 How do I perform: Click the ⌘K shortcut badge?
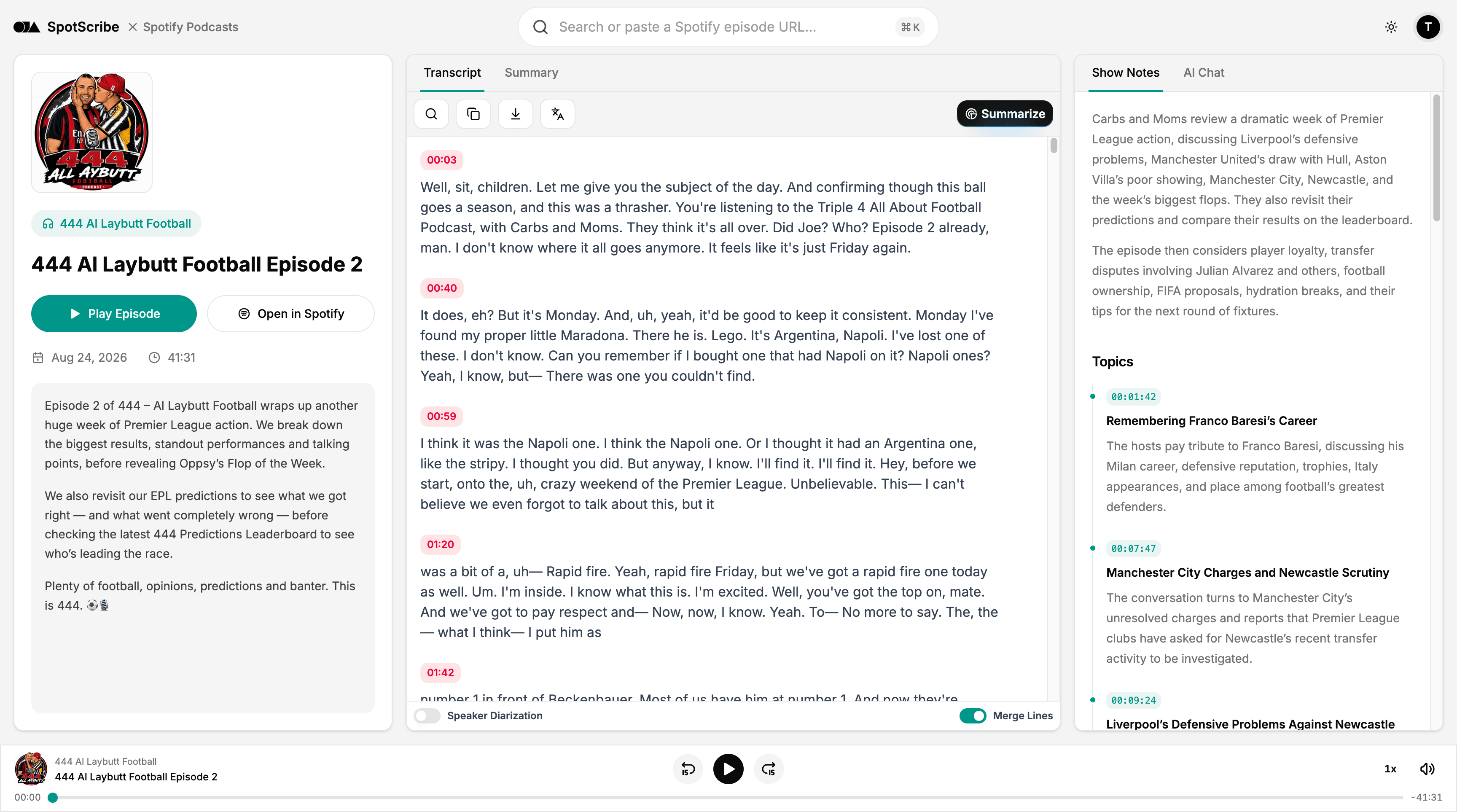tap(909, 27)
